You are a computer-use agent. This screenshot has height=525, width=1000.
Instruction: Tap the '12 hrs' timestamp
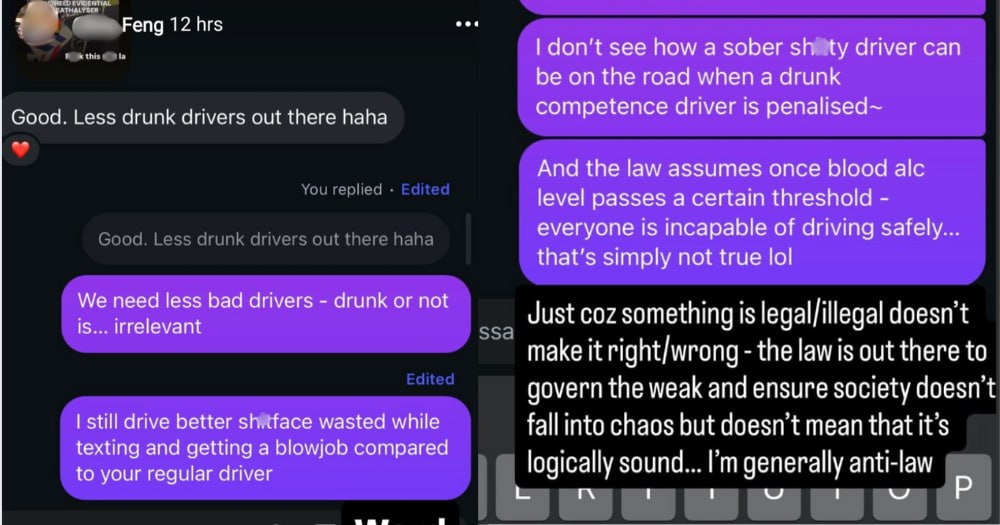[x=196, y=25]
